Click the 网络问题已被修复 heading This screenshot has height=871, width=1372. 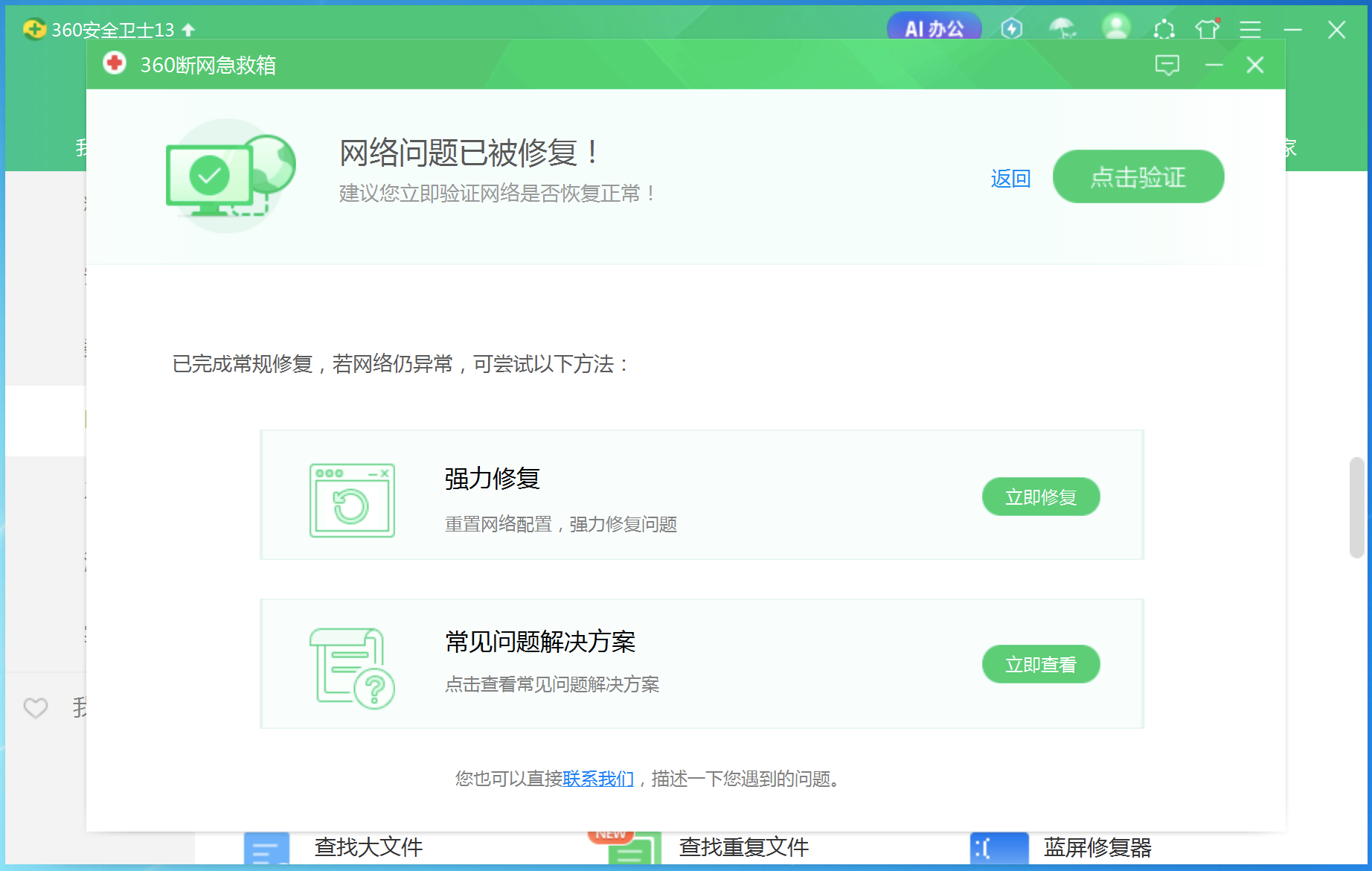pyautogui.click(x=469, y=153)
